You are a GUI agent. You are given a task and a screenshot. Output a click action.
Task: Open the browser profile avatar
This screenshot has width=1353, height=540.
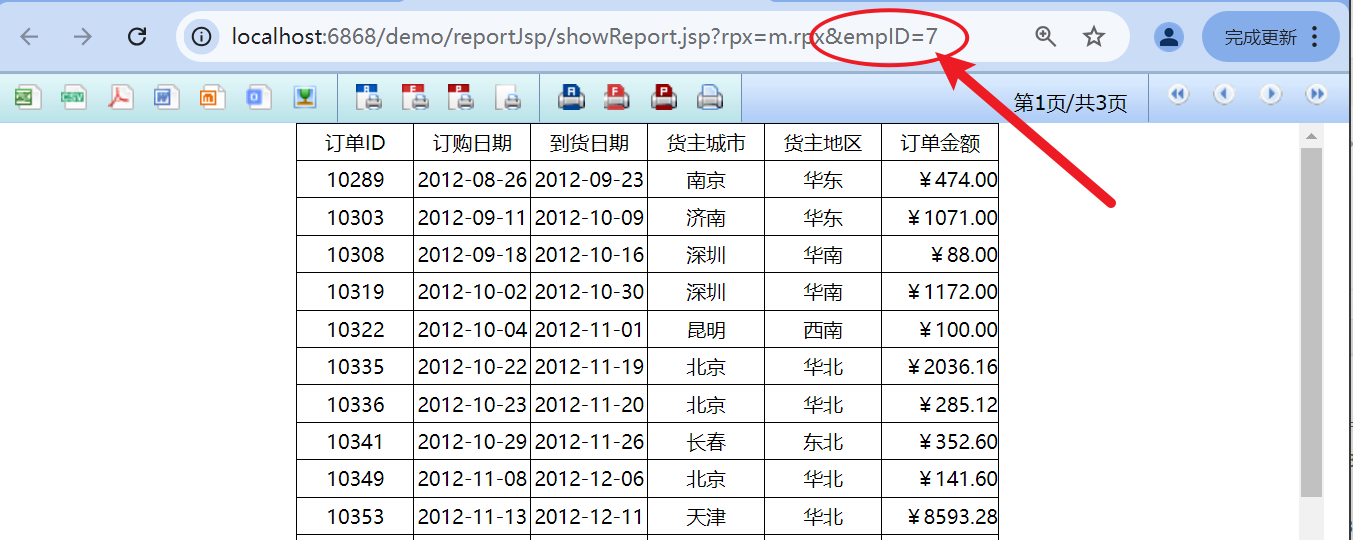[1168, 37]
